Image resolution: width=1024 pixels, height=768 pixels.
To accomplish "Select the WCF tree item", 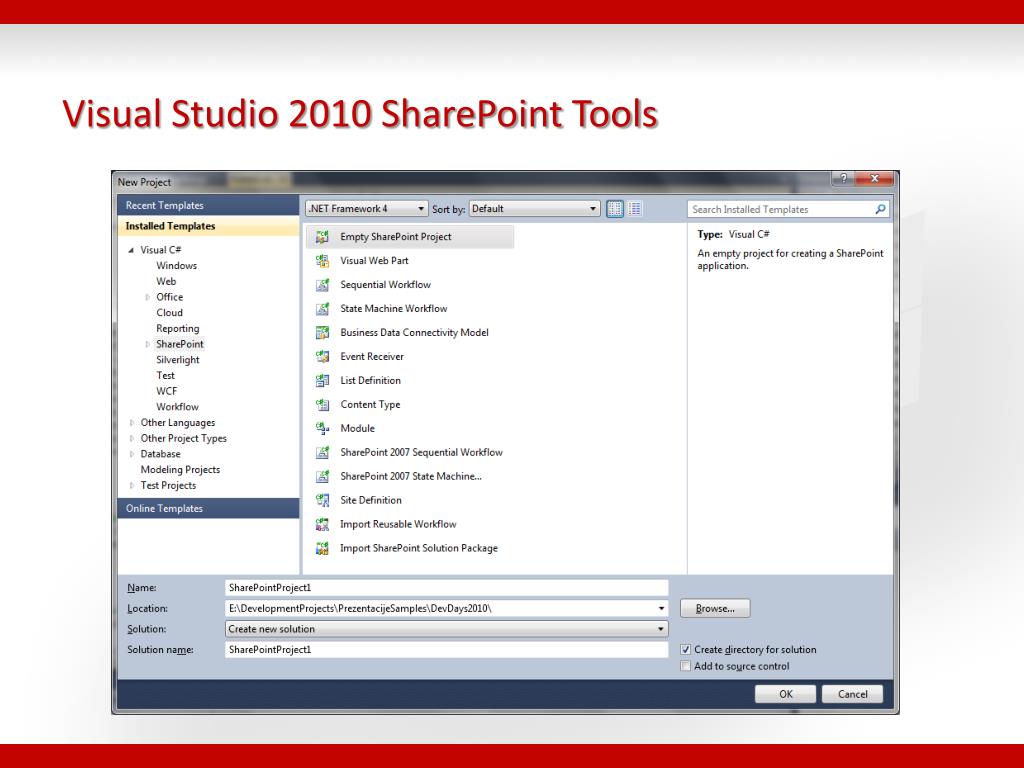I will click(167, 391).
